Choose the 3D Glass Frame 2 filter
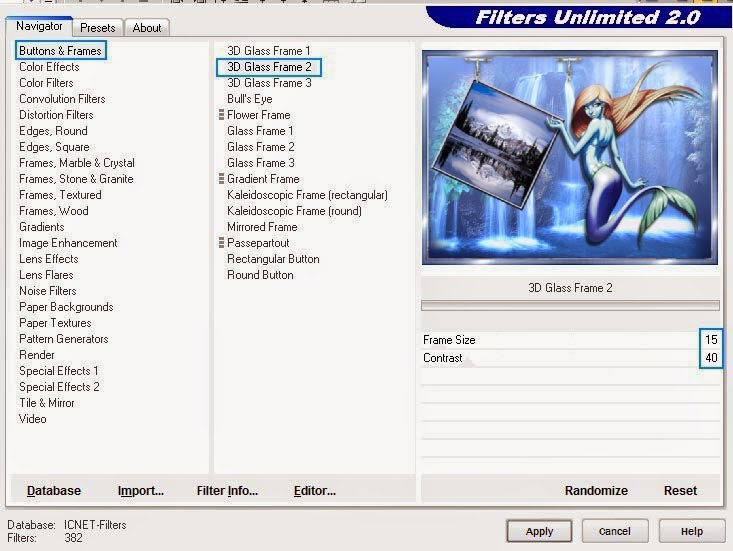 269,67
